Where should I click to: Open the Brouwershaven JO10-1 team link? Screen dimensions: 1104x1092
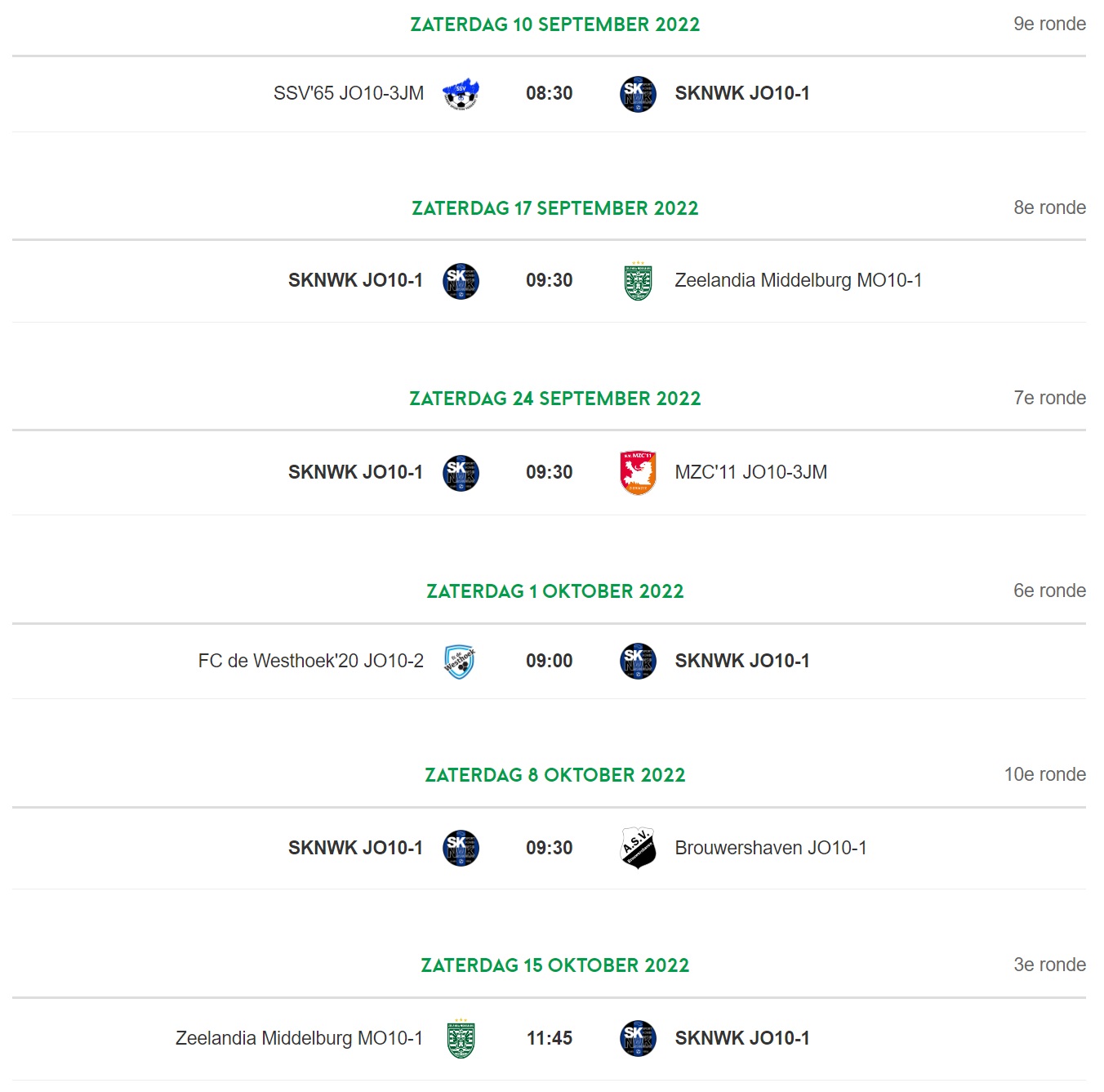pyautogui.click(x=771, y=848)
